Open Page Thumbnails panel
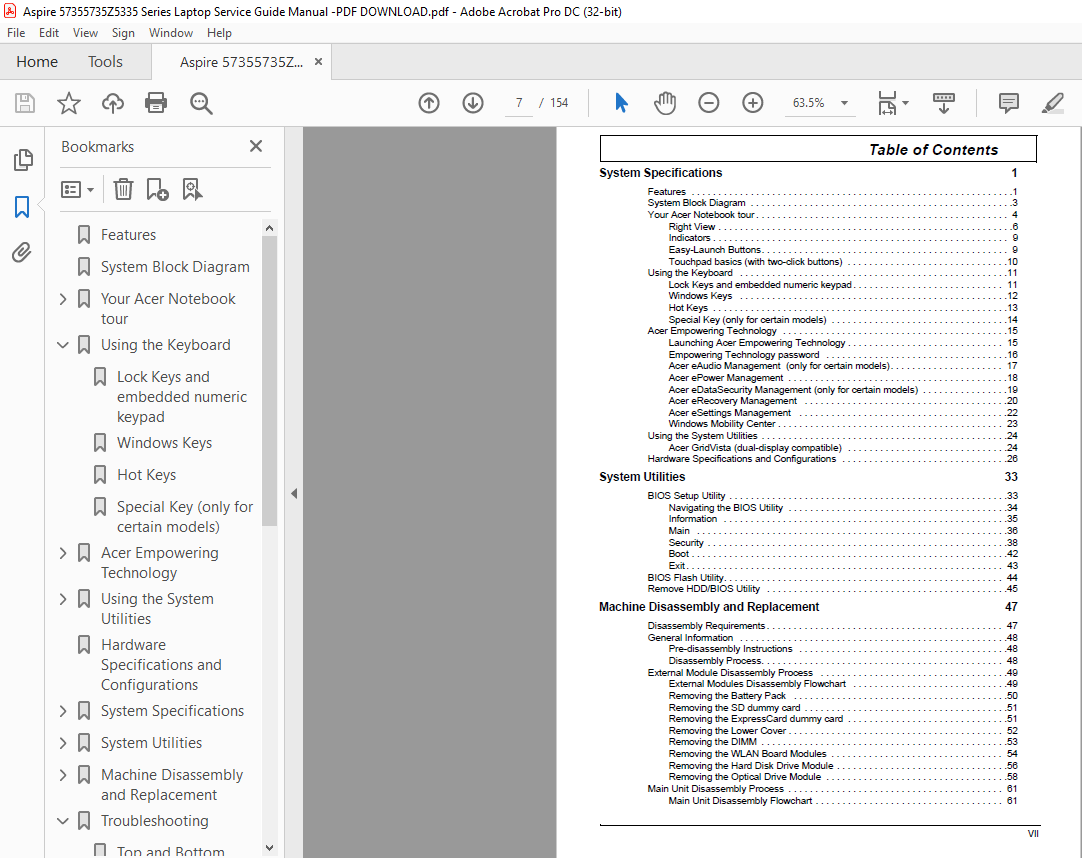 pos(23,159)
